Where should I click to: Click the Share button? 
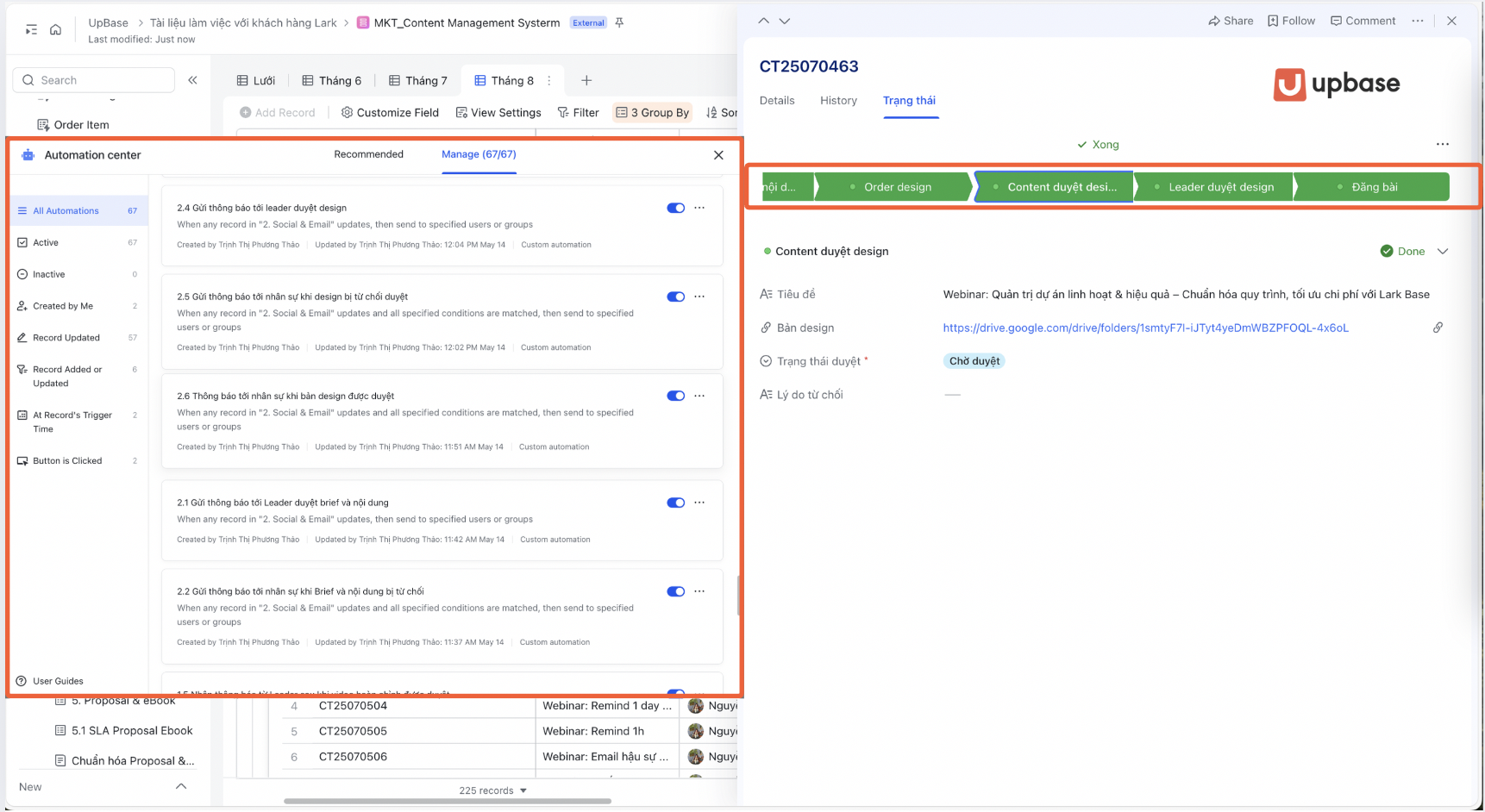[x=1231, y=21]
